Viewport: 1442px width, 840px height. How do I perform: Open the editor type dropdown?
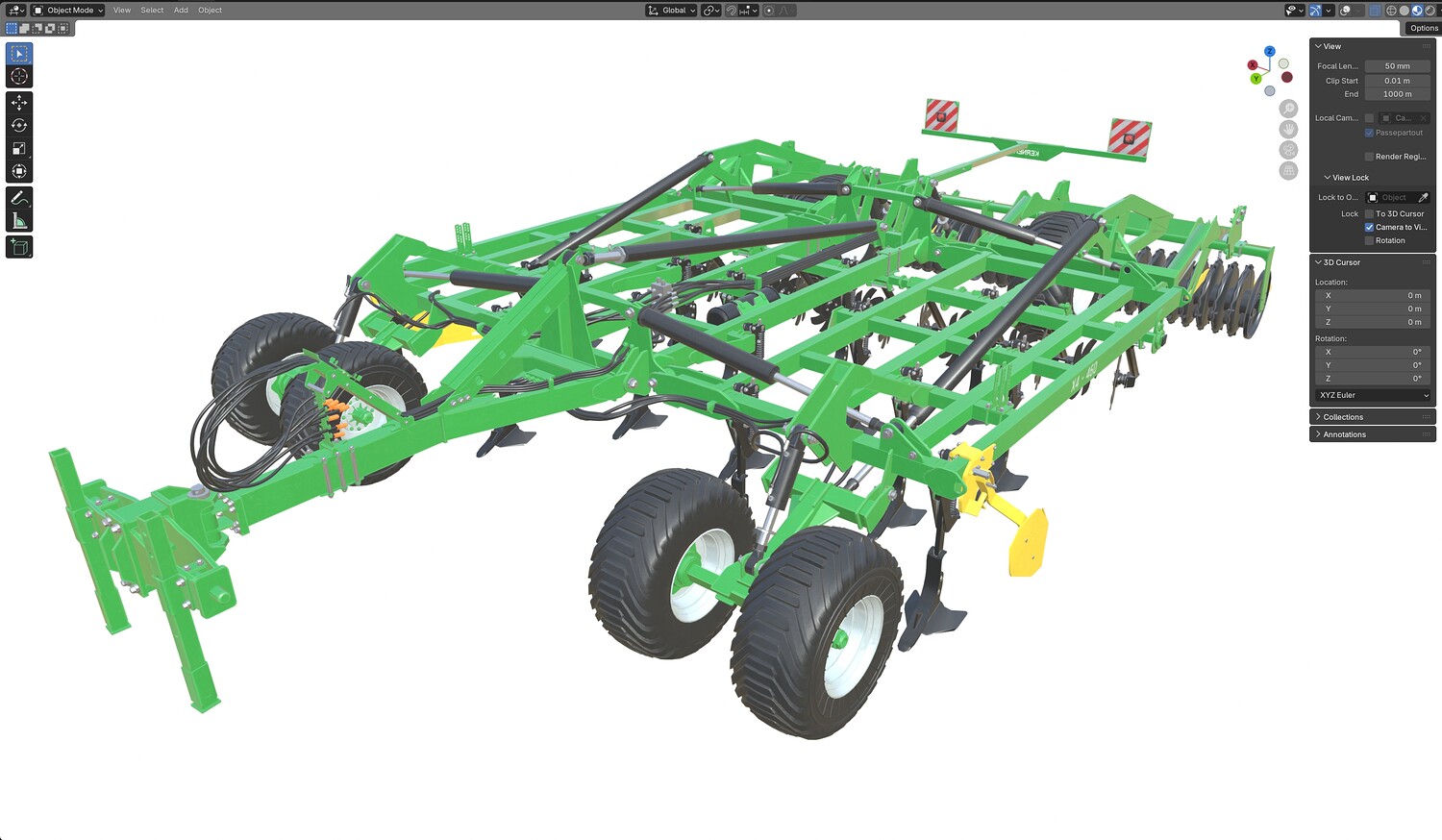pyautogui.click(x=16, y=11)
